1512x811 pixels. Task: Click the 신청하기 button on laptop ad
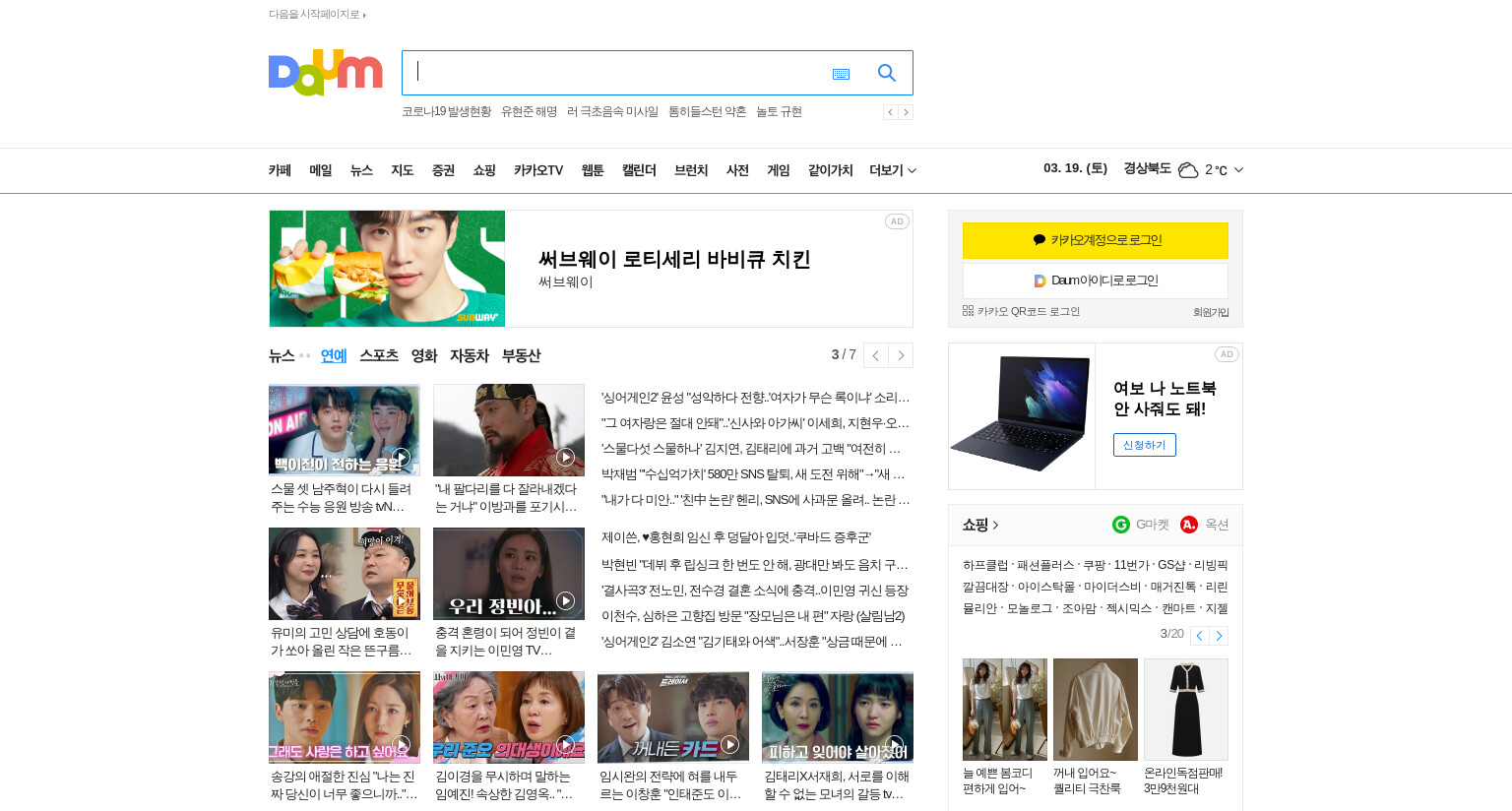tap(1144, 445)
